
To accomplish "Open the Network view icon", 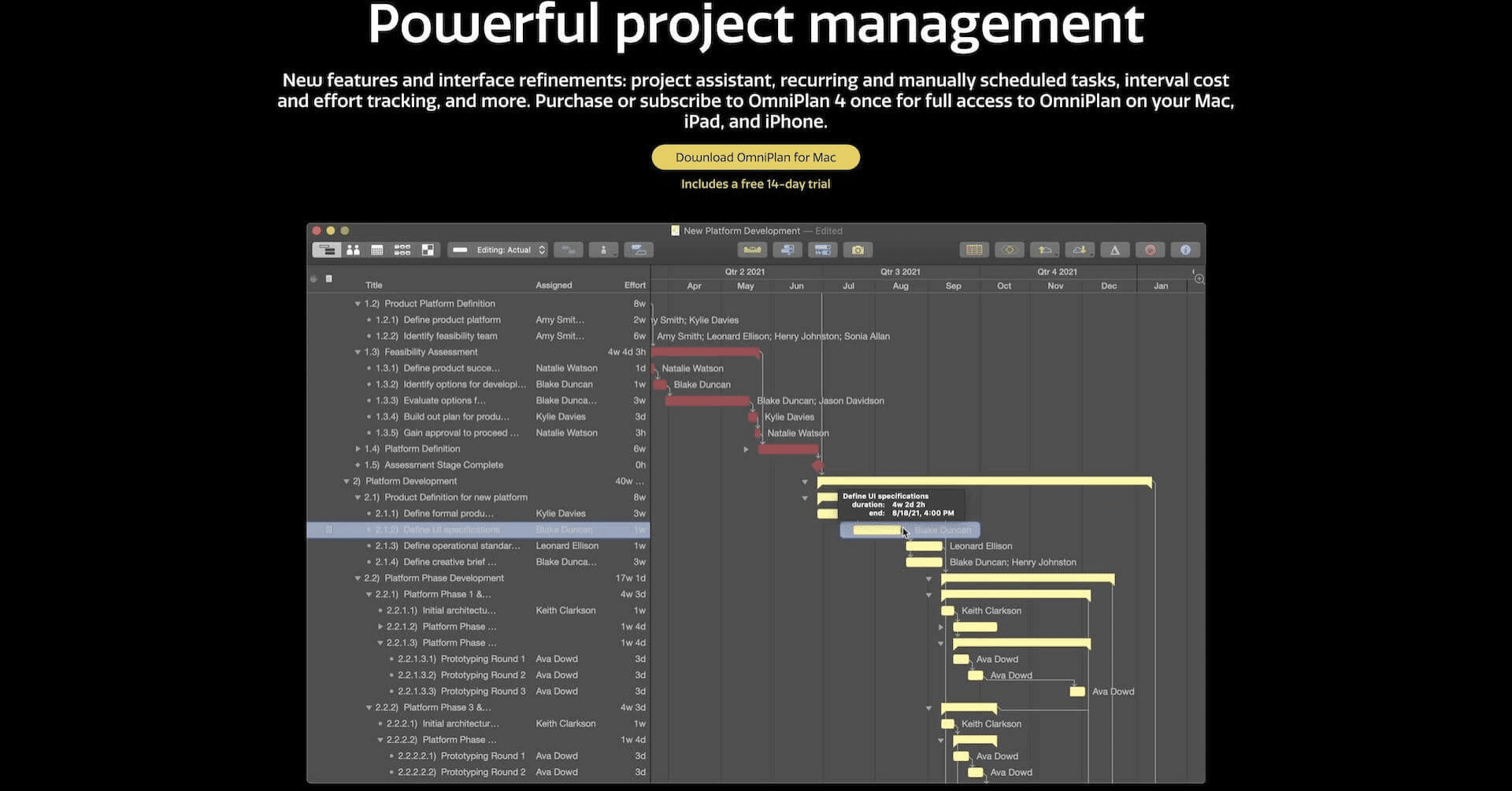I will [402, 250].
